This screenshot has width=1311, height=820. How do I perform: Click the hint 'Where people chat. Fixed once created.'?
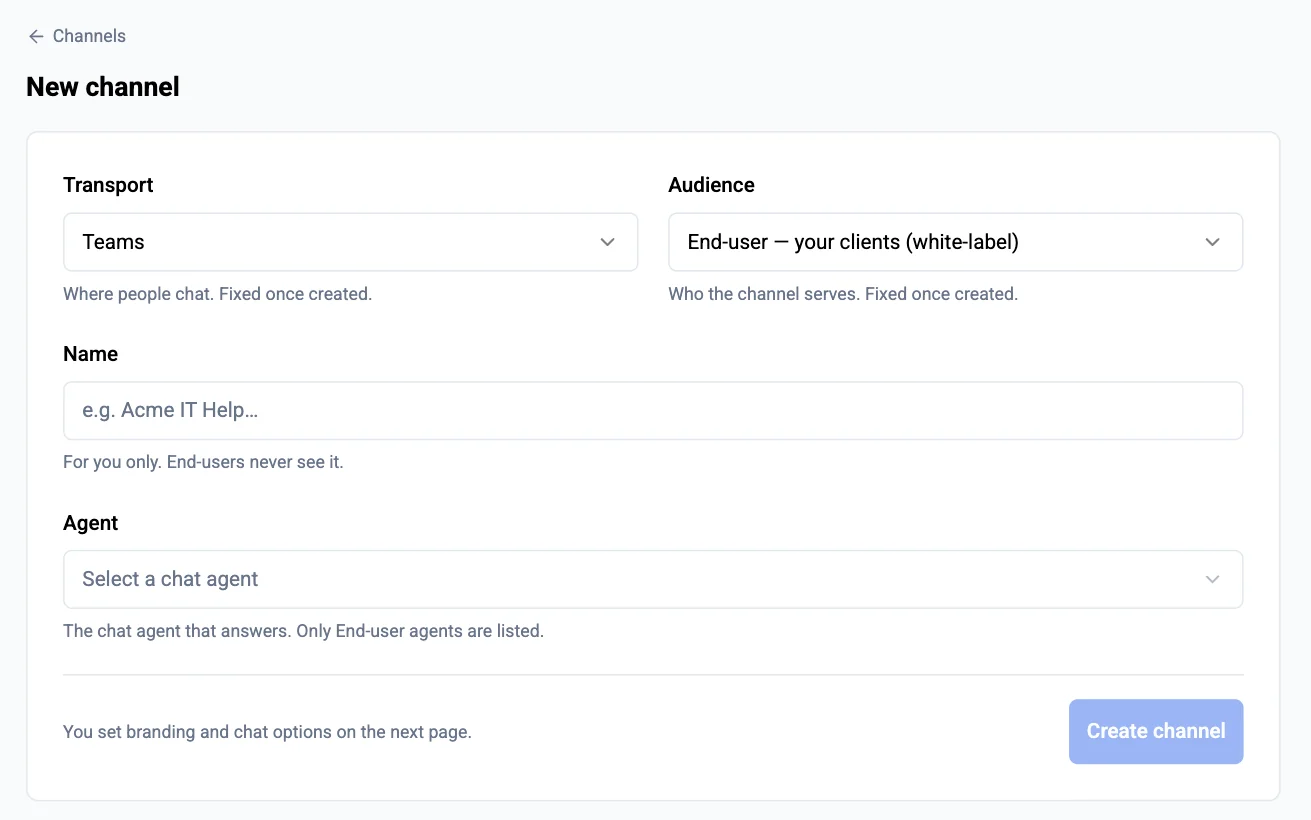[217, 294]
